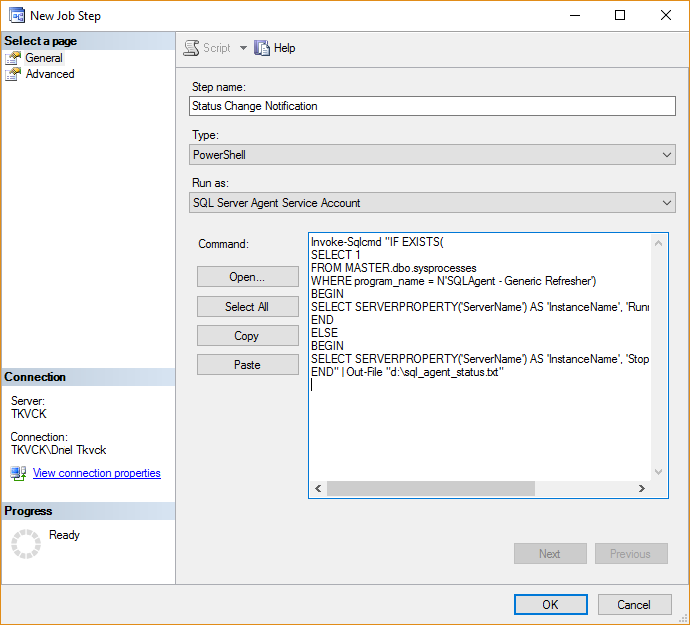Viewport: 690px width, 625px height.
Task: Click the New Job Step window icon
Action: click(x=16, y=16)
